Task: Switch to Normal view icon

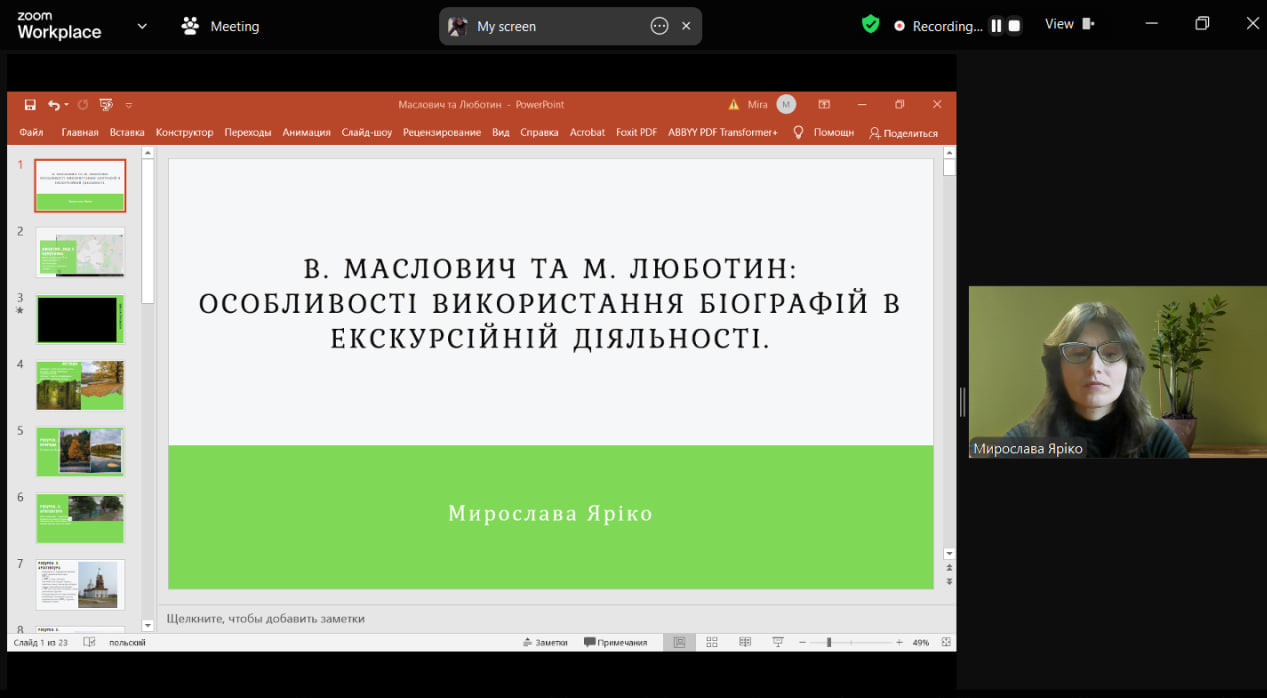Action: pyautogui.click(x=679, y=642)
